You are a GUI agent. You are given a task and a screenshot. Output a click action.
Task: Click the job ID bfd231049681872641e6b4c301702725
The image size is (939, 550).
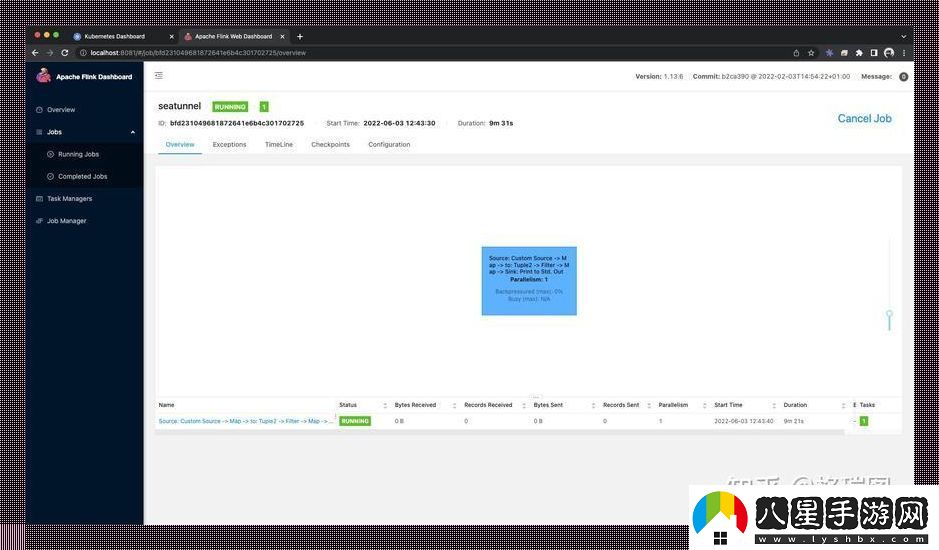click(x=237, y=123)
